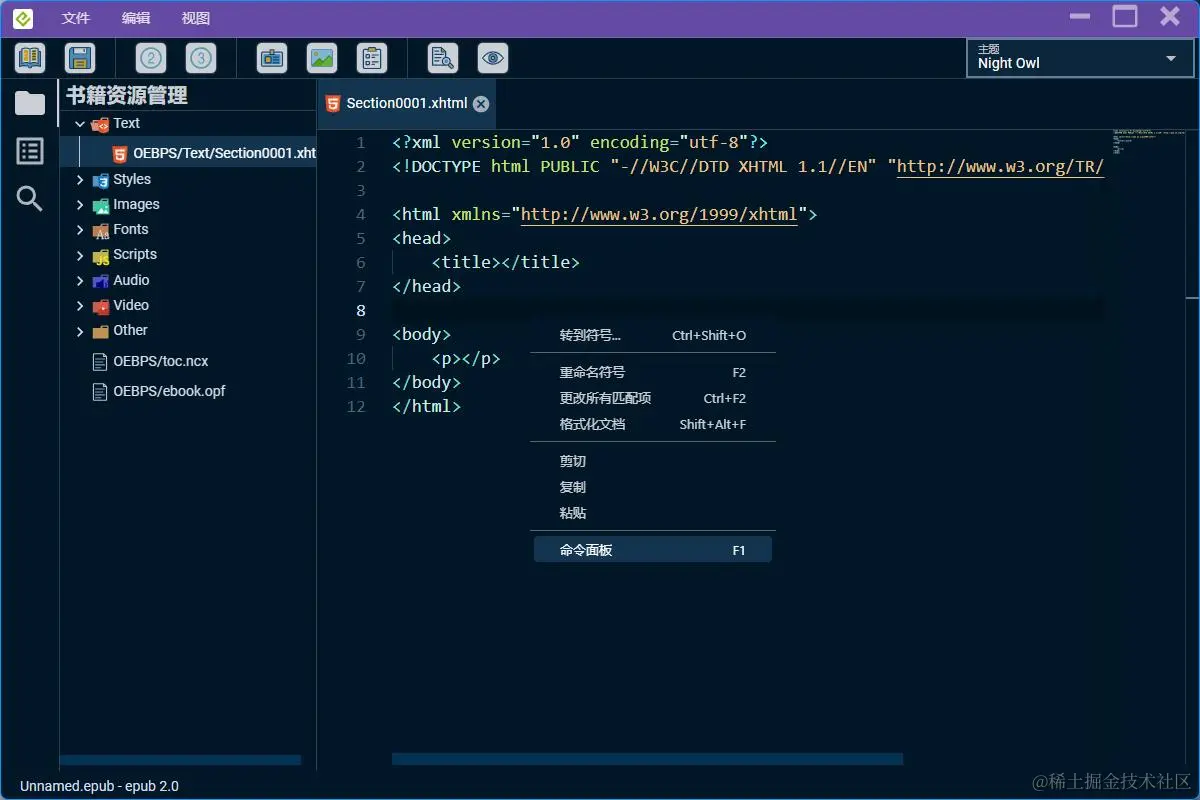This screenshot has height=800, width=1200.
Task: Expand the Audio folder chevron
Action: point(80,281)
